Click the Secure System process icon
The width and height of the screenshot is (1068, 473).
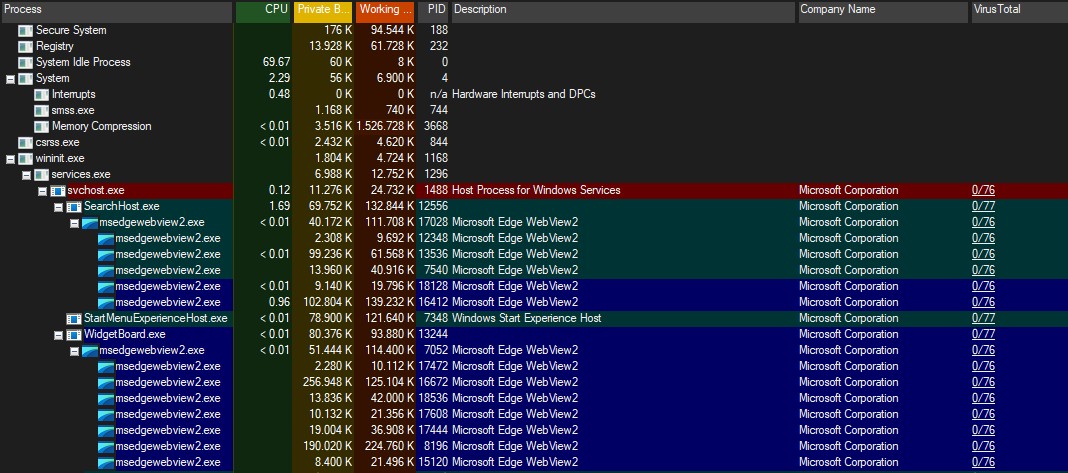(x=26, y=30)
